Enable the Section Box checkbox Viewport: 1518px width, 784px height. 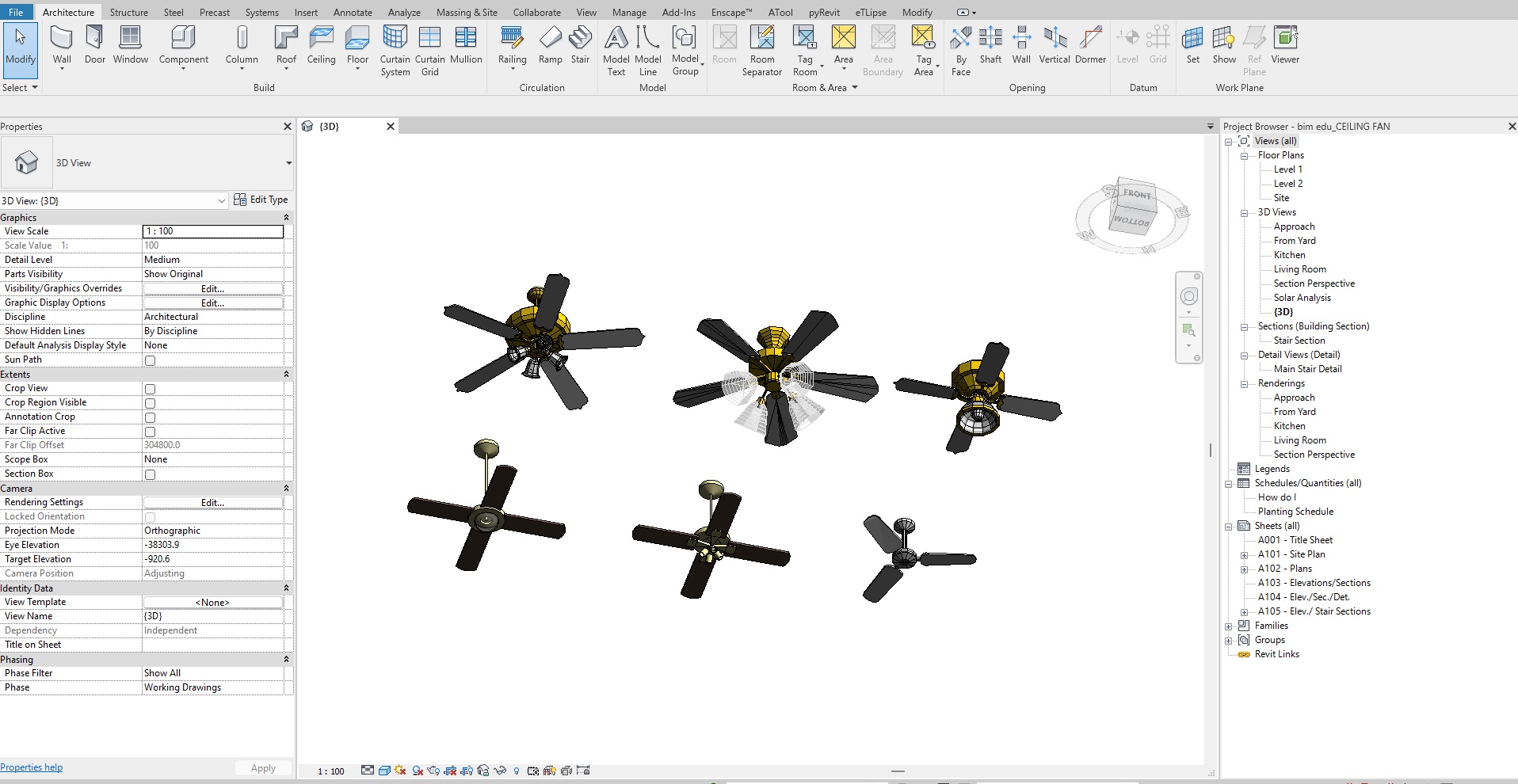click(150, 474)
